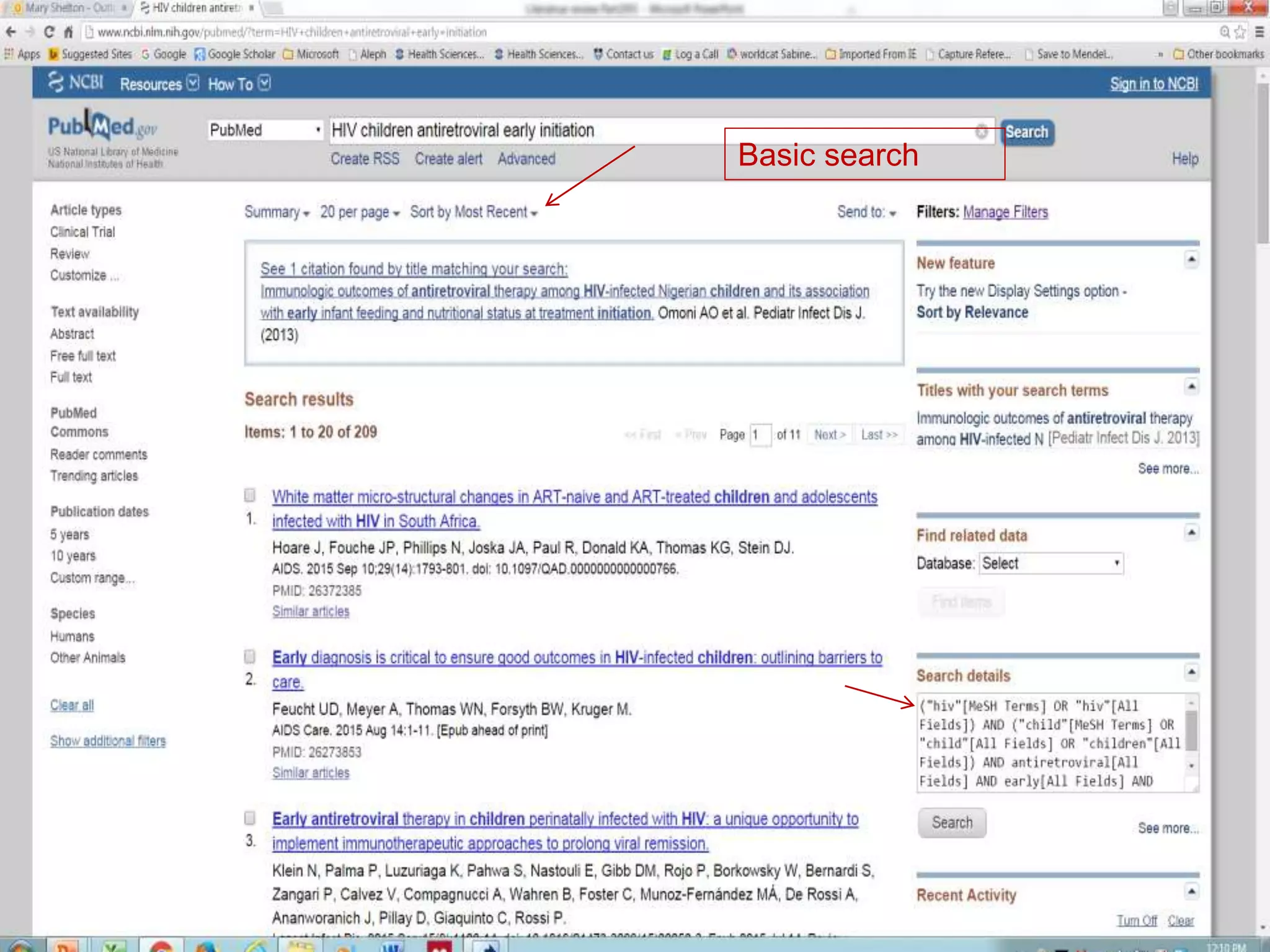
Task: Open Suggested Sites bookmark
Action: [91, 55]
